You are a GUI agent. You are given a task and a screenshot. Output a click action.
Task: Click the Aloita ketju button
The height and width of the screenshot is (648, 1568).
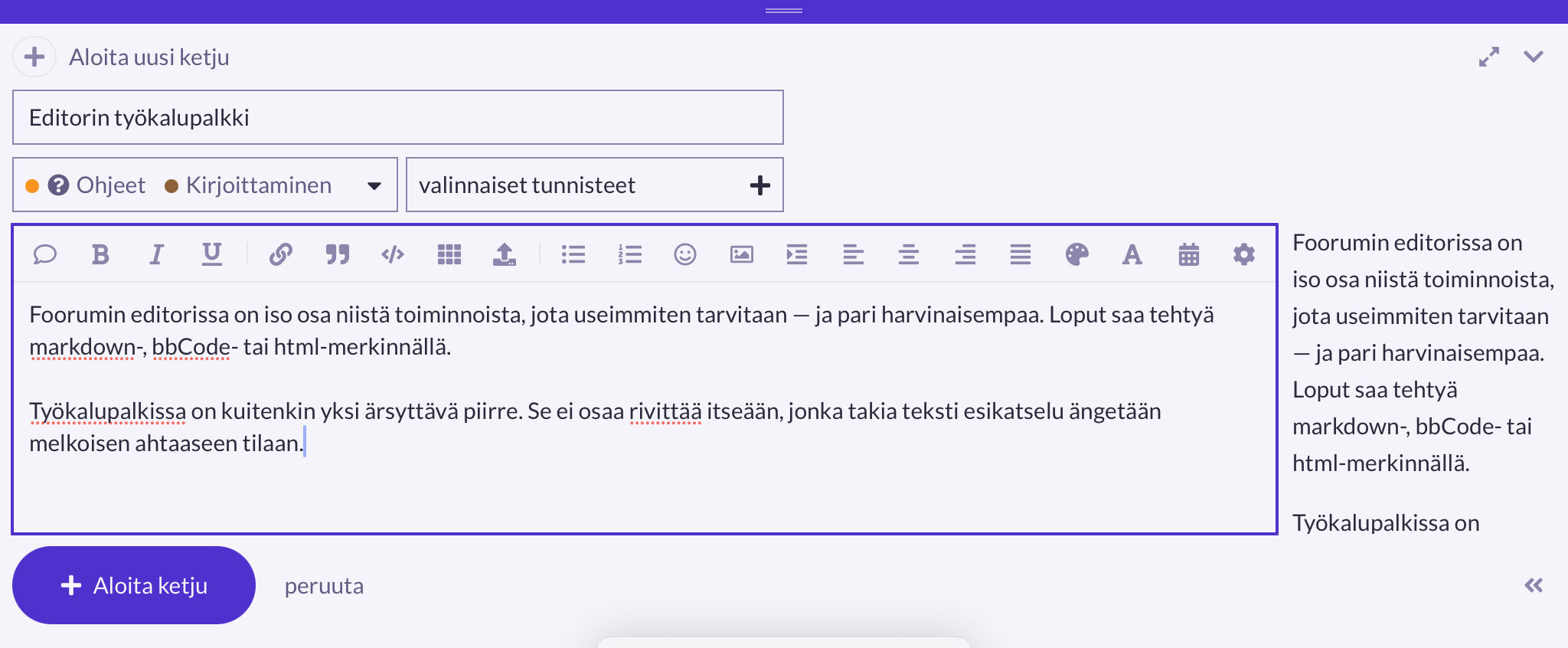(134, 586)
